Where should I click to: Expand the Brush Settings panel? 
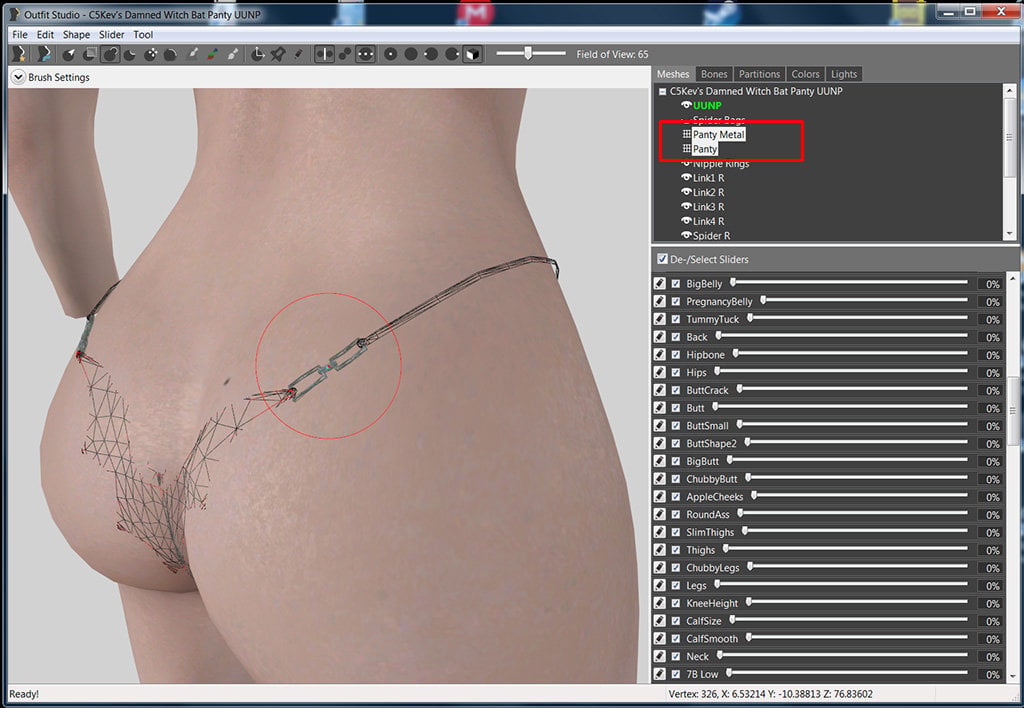(x=18, y=77)
